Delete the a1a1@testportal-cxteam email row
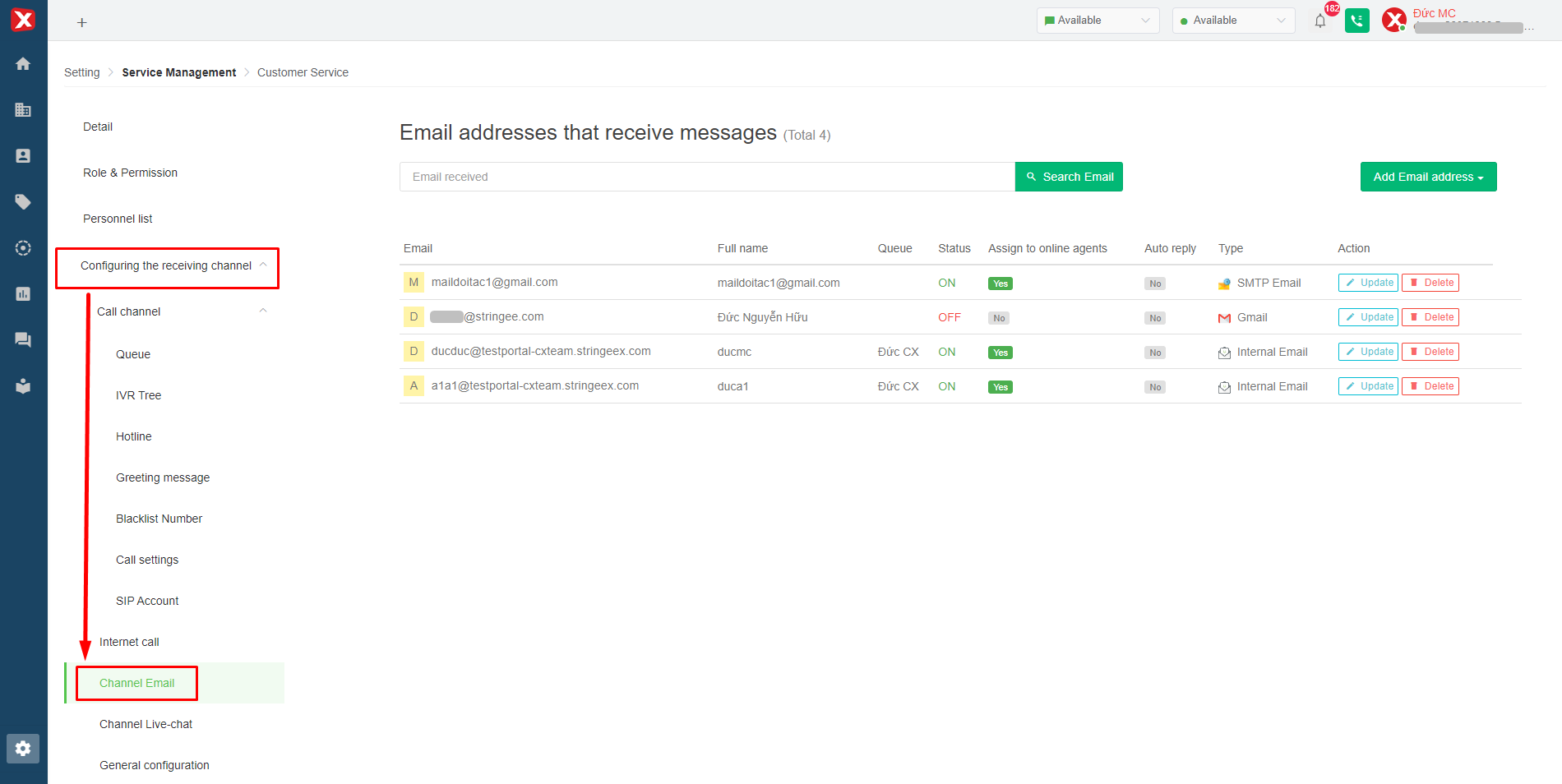The image size is (1562, 784). click(1430, 386)
